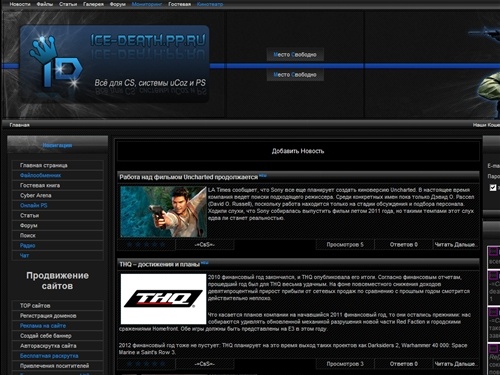Open author -=CsS=- under the THQ news
500x375 pixels.
[x=205, y=364]
